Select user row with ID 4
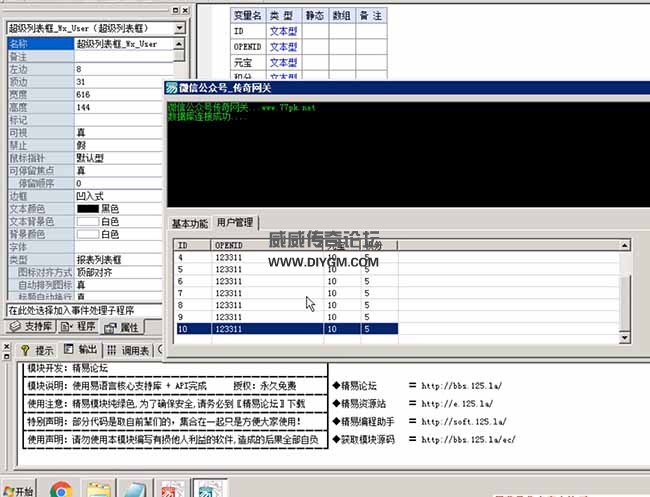Image resolution: width=650 pixels, height=497 pixels. pos(286,257)
